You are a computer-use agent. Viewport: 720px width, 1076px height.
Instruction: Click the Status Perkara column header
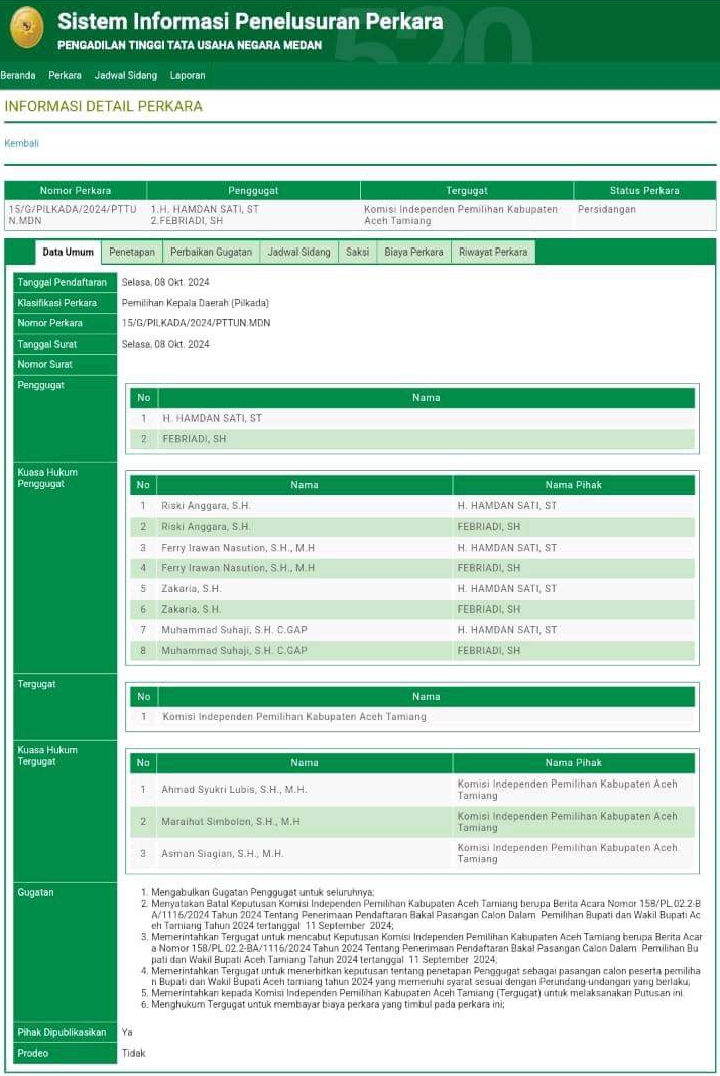click(644, 190)
